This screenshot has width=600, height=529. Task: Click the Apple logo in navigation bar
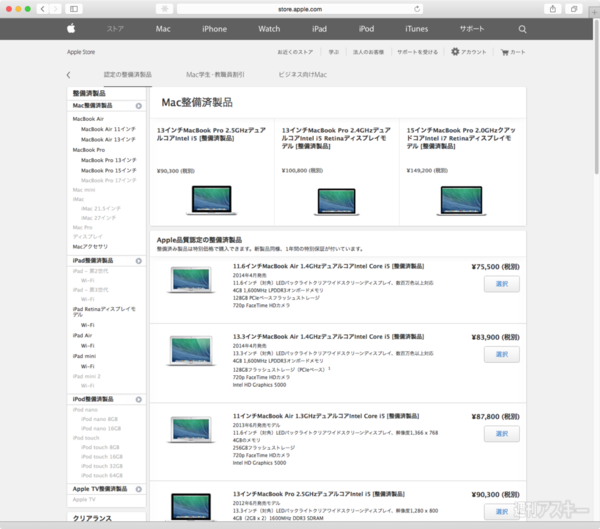coord(71,29)
